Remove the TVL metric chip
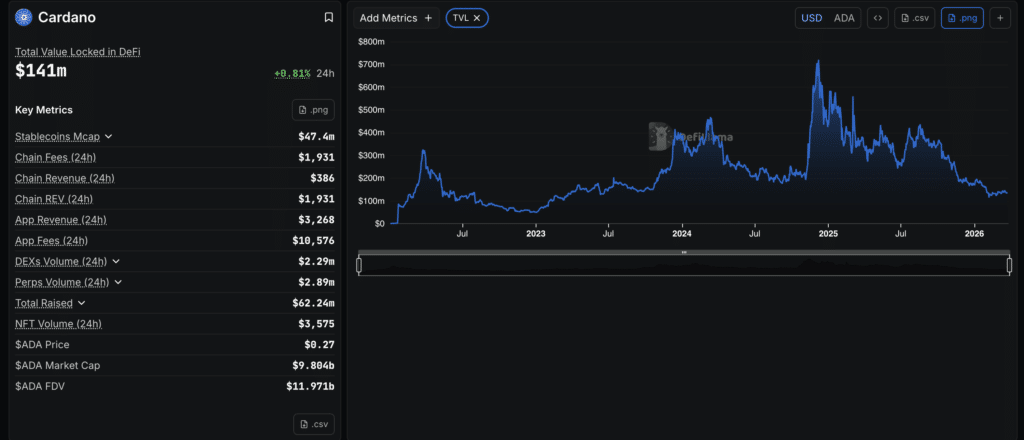1024x440 pixels. click(477, 18)
